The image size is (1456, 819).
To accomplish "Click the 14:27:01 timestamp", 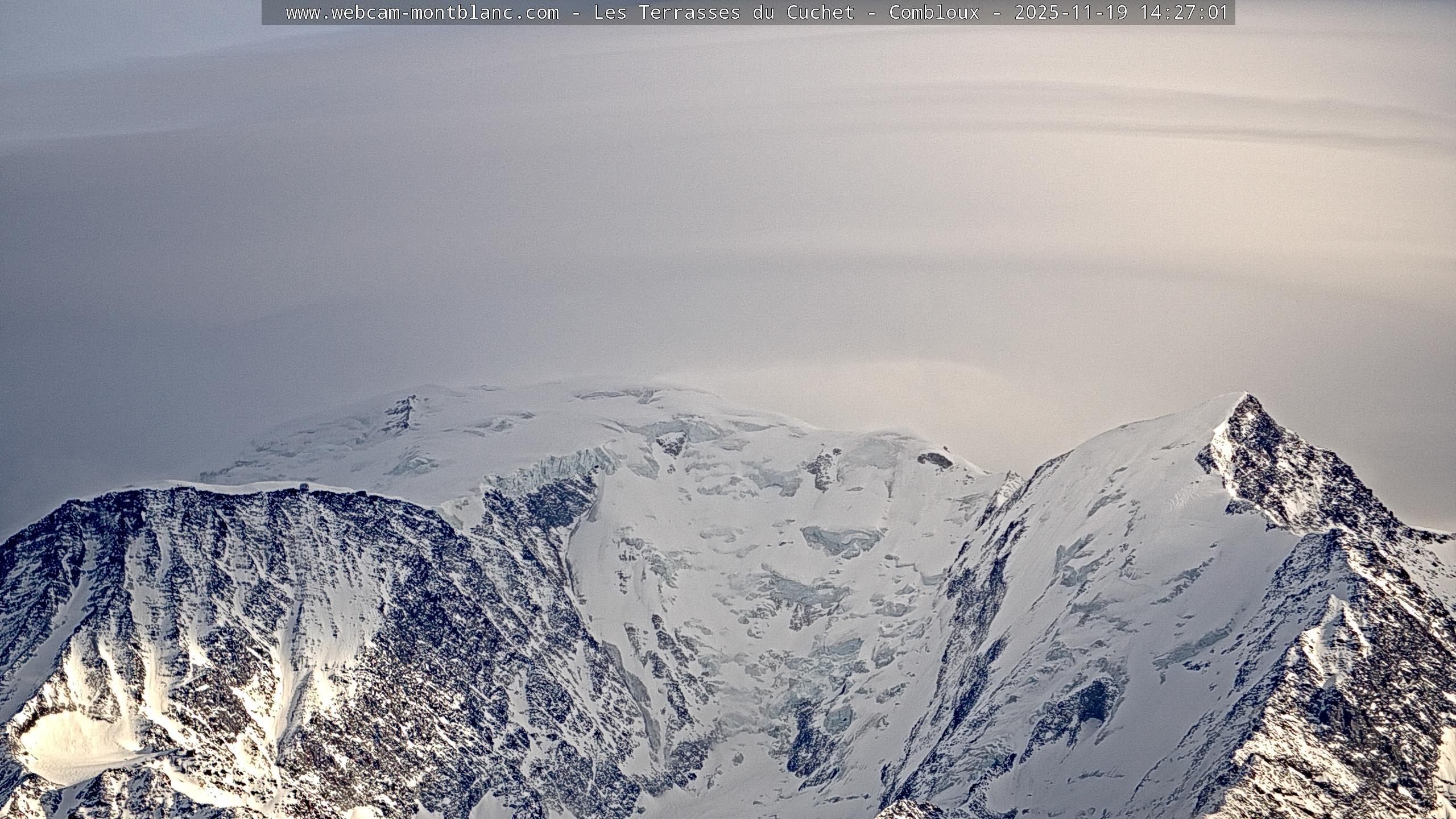I will [x=1184, y=13].
